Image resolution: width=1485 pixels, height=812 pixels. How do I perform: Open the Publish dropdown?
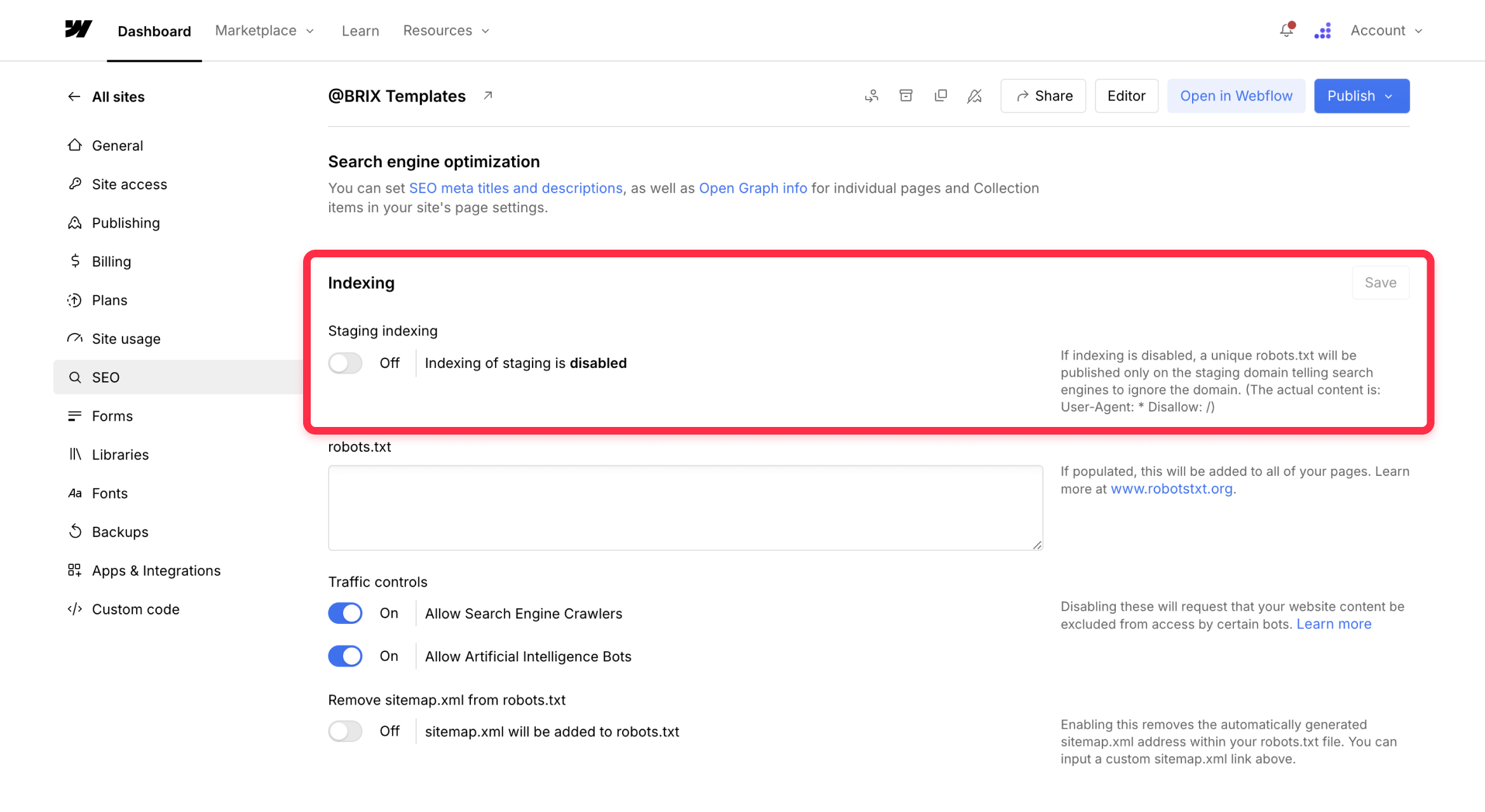(1362, 96)
